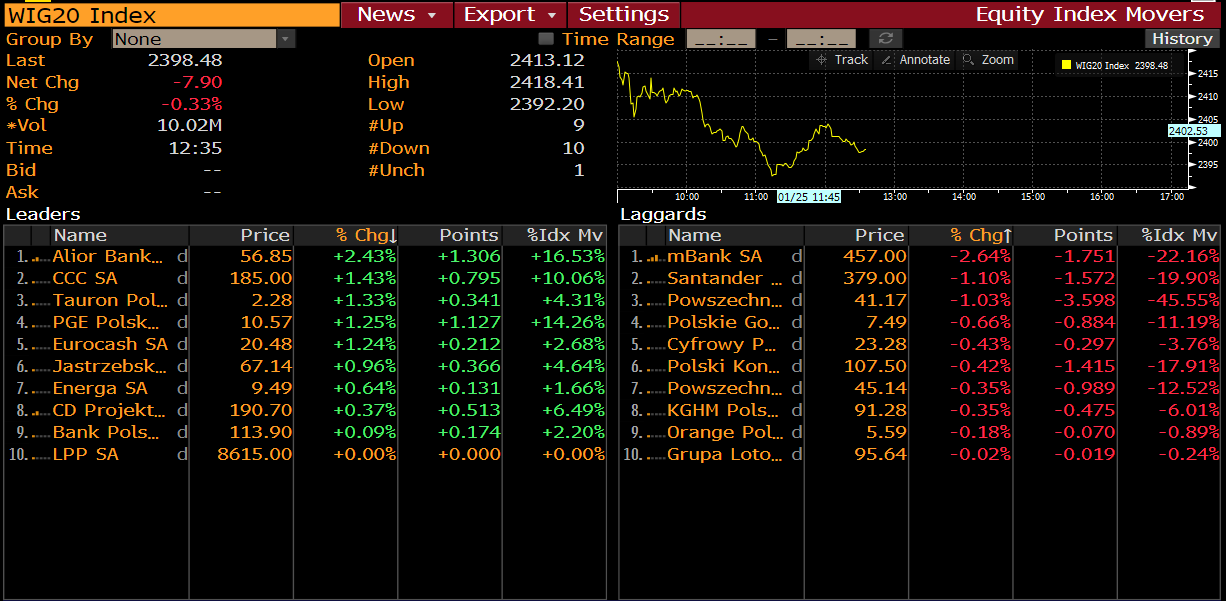This screenshot has height=601, width=1226.
Task: Sort Leaders by Name column header
Action: pyautogui.click(x=120, y=235)
